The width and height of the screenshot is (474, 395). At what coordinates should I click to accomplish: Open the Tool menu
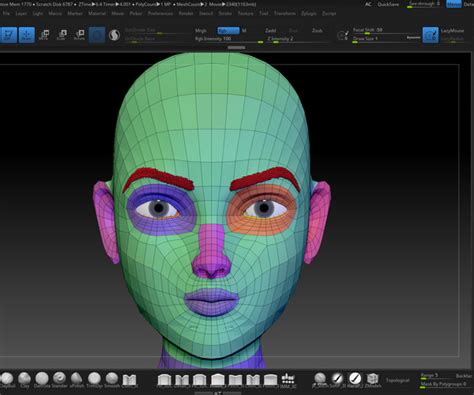pos(263,14)
